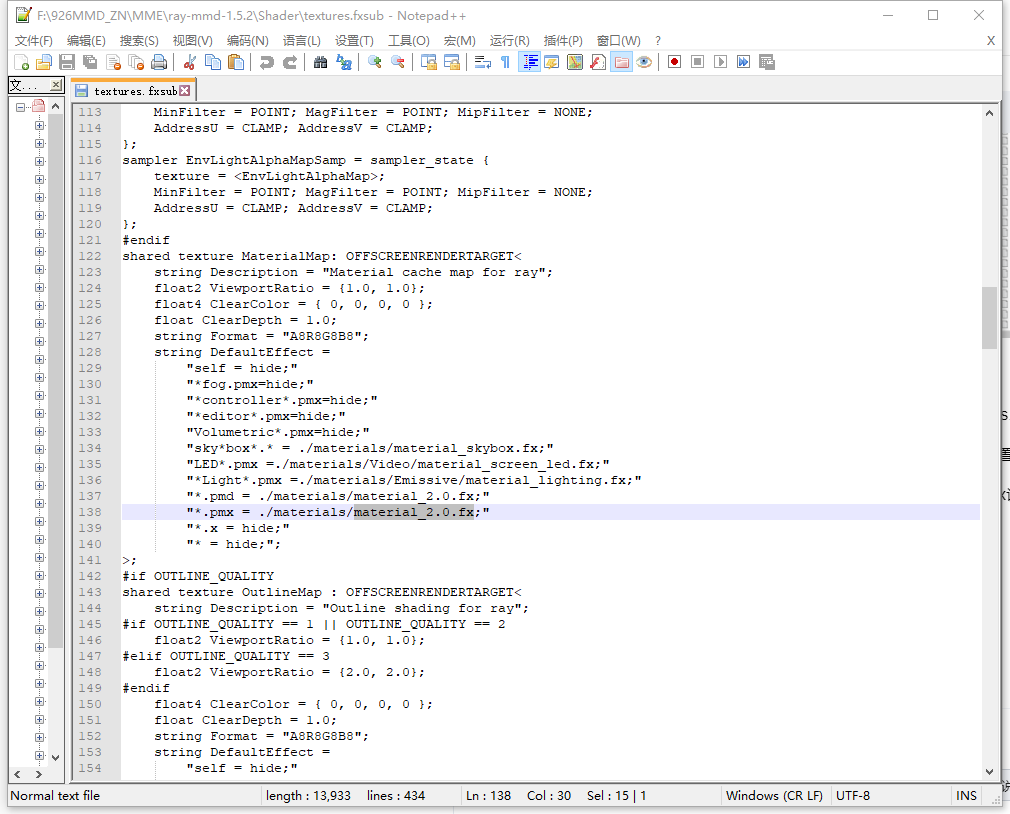This screenshot has width=1010, height=814.
Task: Open the 设置(T) menu
Action: click(354, 41)
